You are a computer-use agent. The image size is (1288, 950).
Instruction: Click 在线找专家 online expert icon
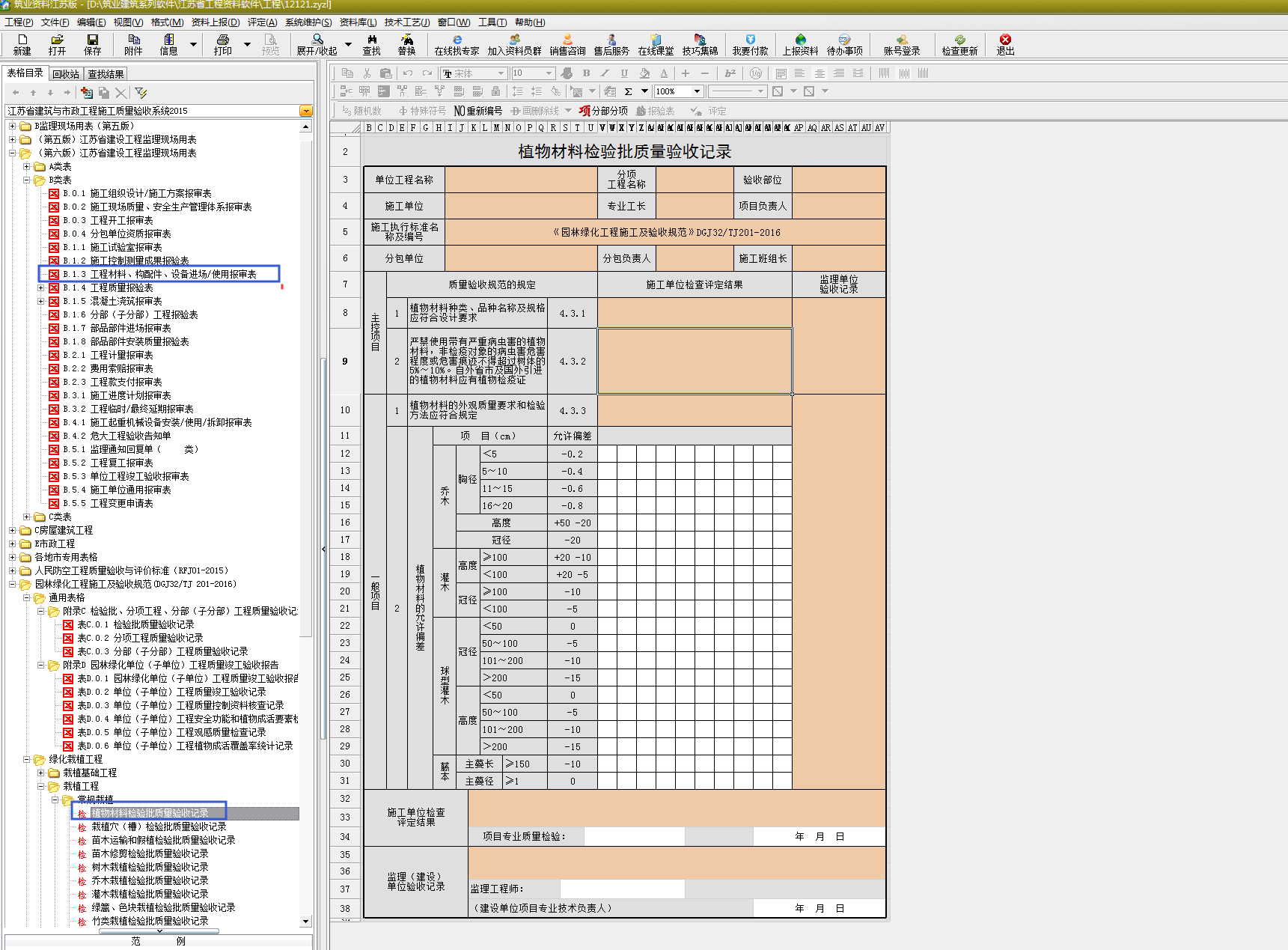click(457, 45)
